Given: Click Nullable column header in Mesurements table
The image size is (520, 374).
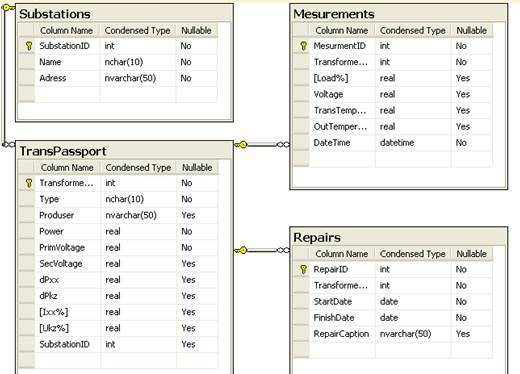Looking at the screenshot, I should point(472,30).
